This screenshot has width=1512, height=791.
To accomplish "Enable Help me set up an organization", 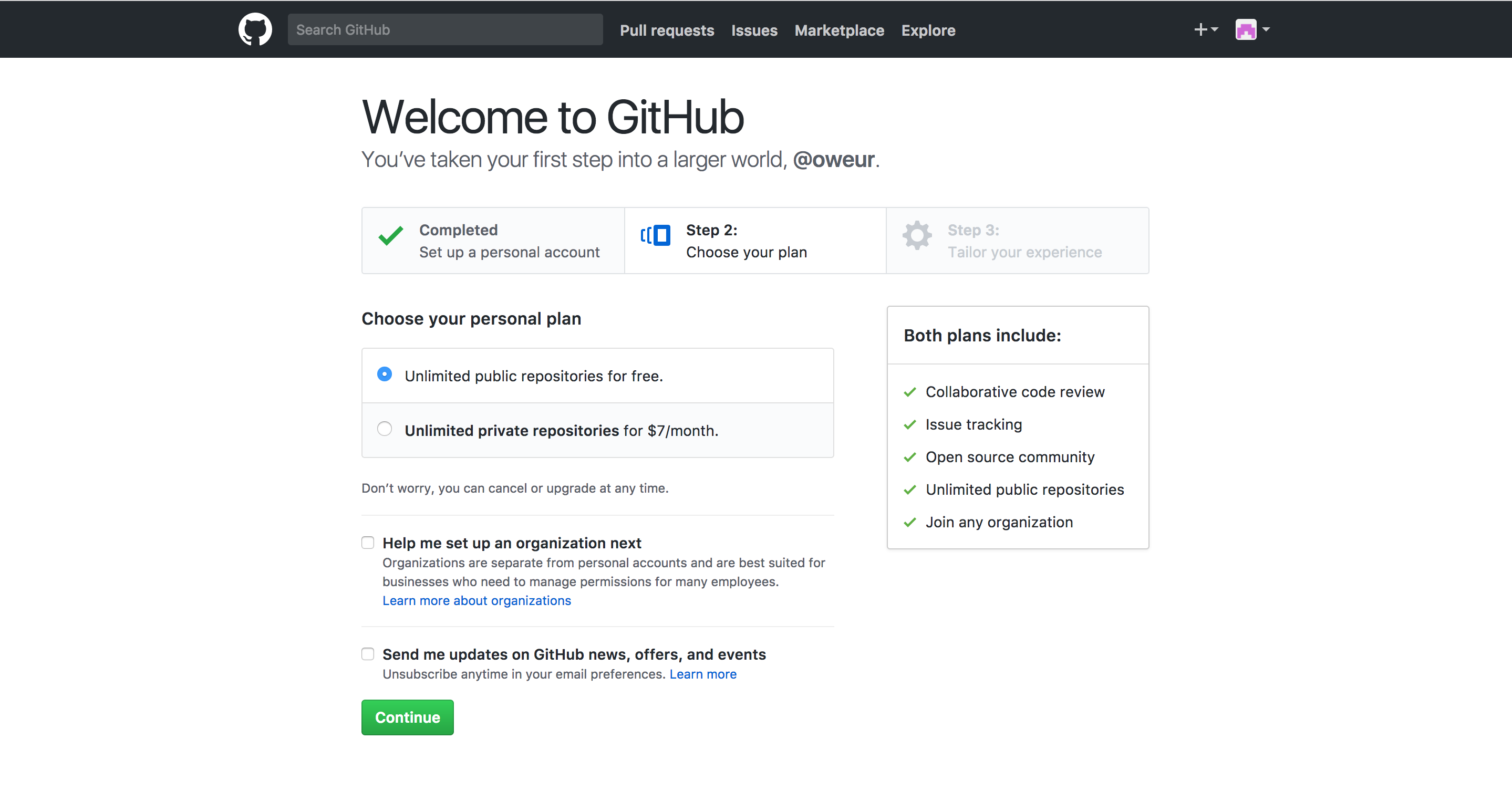I will [368, 543].
